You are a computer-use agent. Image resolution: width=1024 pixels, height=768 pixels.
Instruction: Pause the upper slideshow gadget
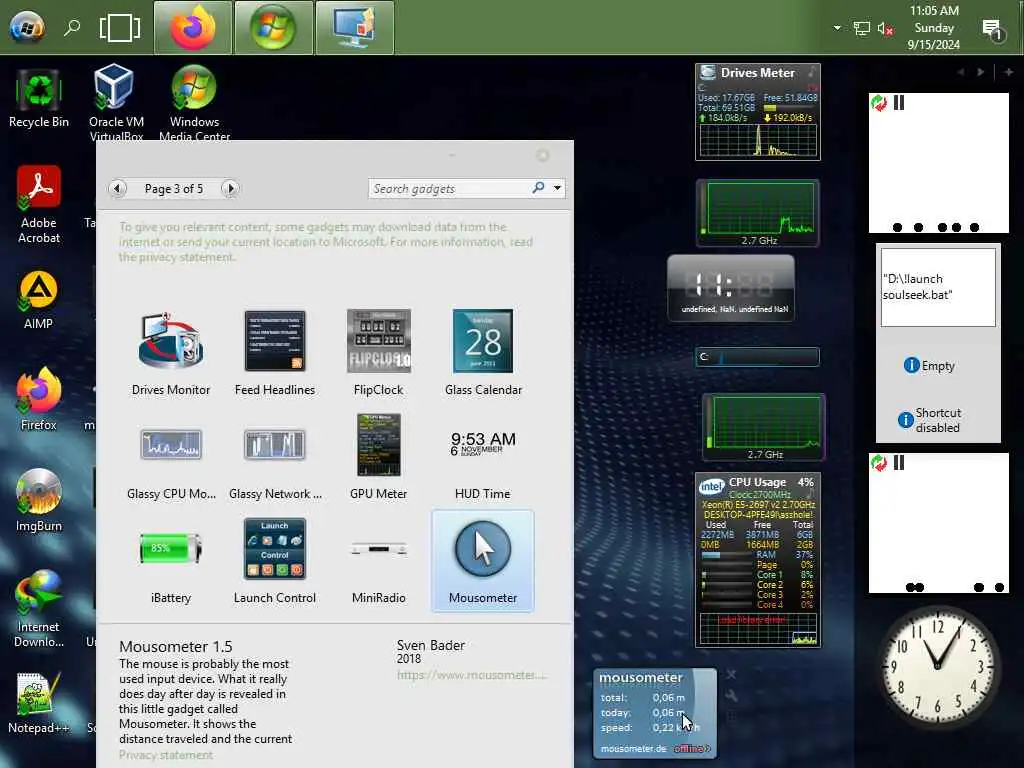pos(899,103)
